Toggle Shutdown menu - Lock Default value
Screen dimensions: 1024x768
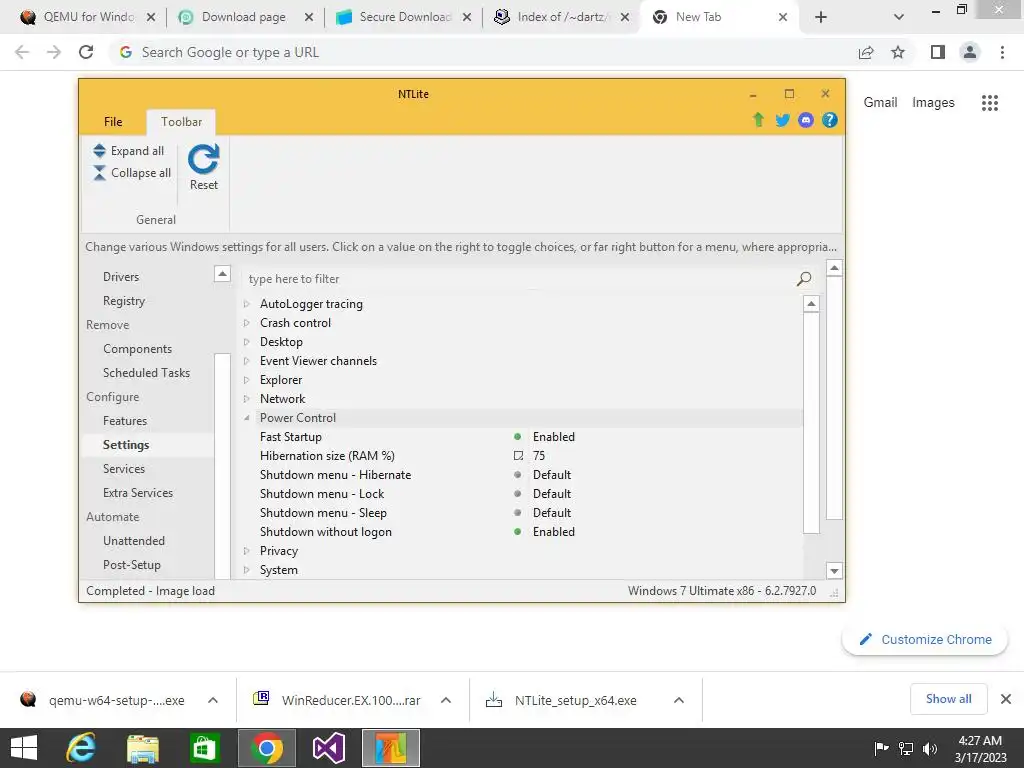click(551, 494)
